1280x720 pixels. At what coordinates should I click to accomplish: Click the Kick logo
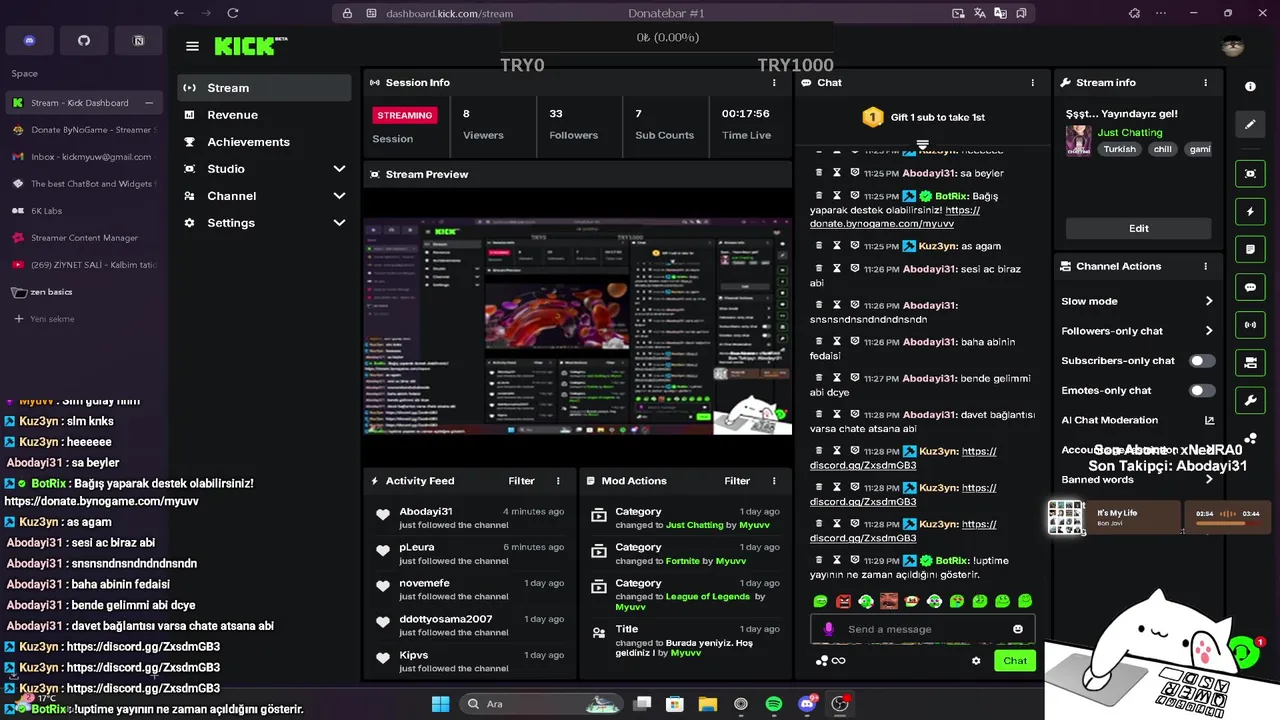[250, 46]
